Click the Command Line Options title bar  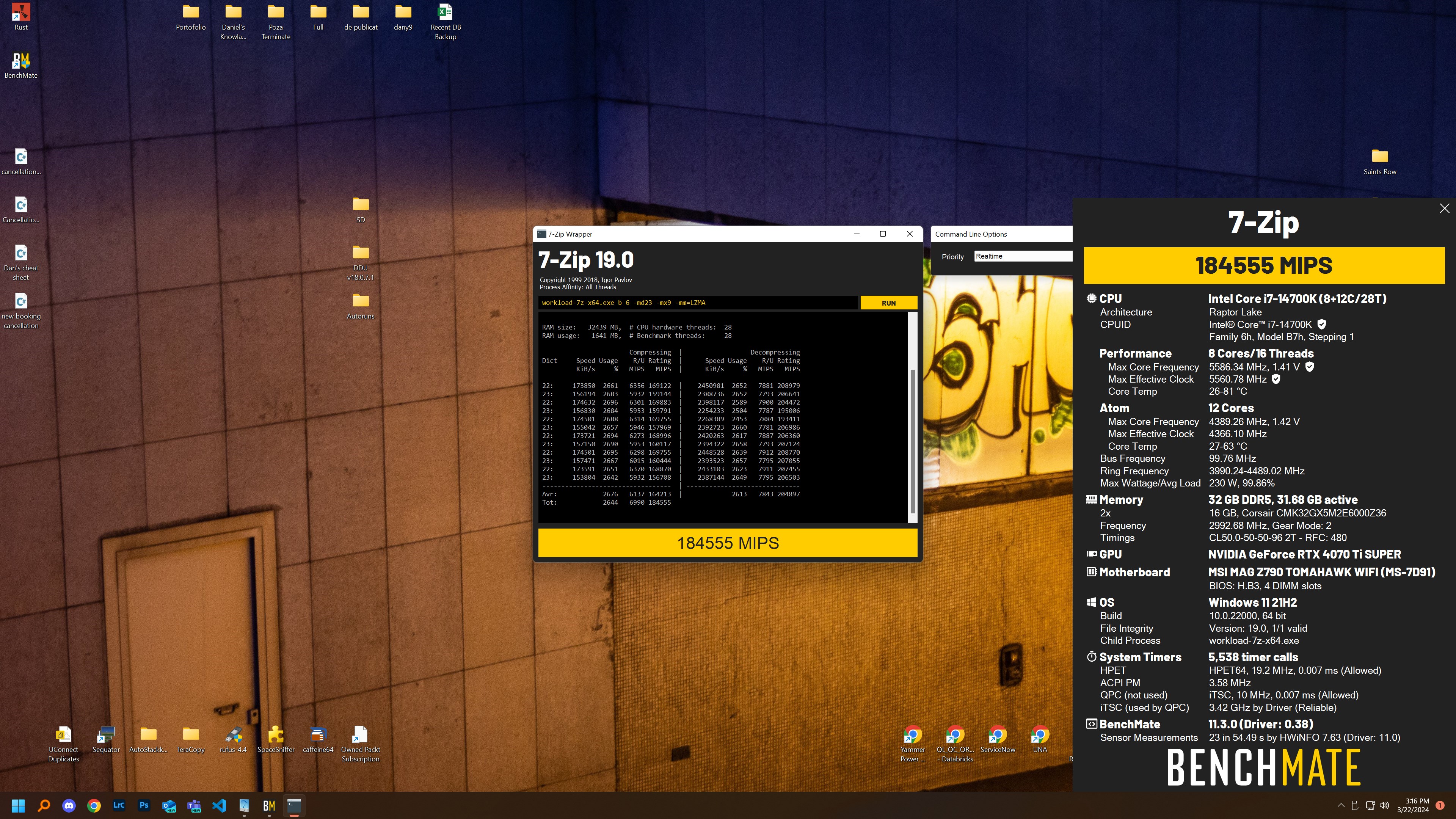(1001, 234)
